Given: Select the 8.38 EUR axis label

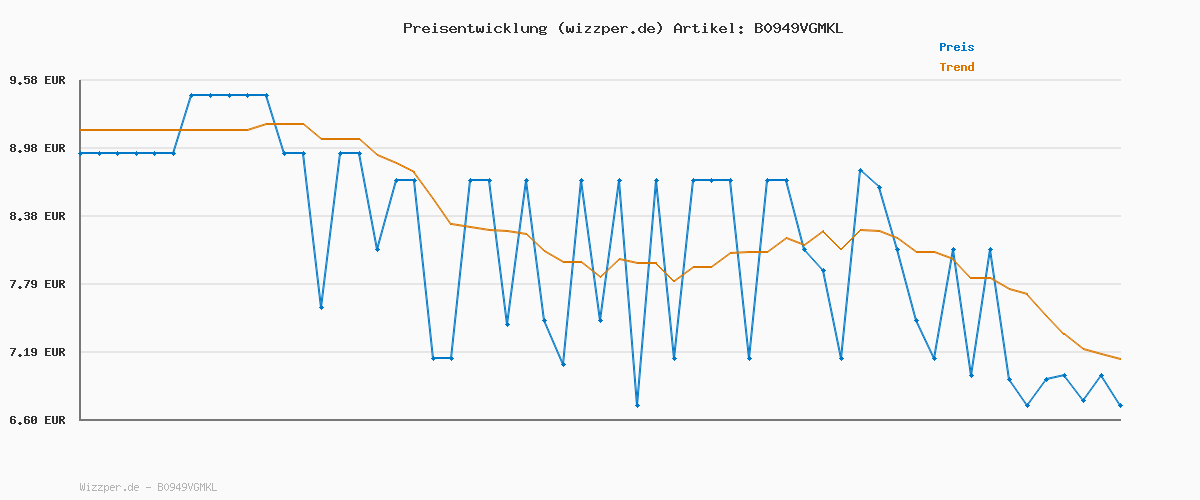Looking at the screenshot, I should point(37,216).
